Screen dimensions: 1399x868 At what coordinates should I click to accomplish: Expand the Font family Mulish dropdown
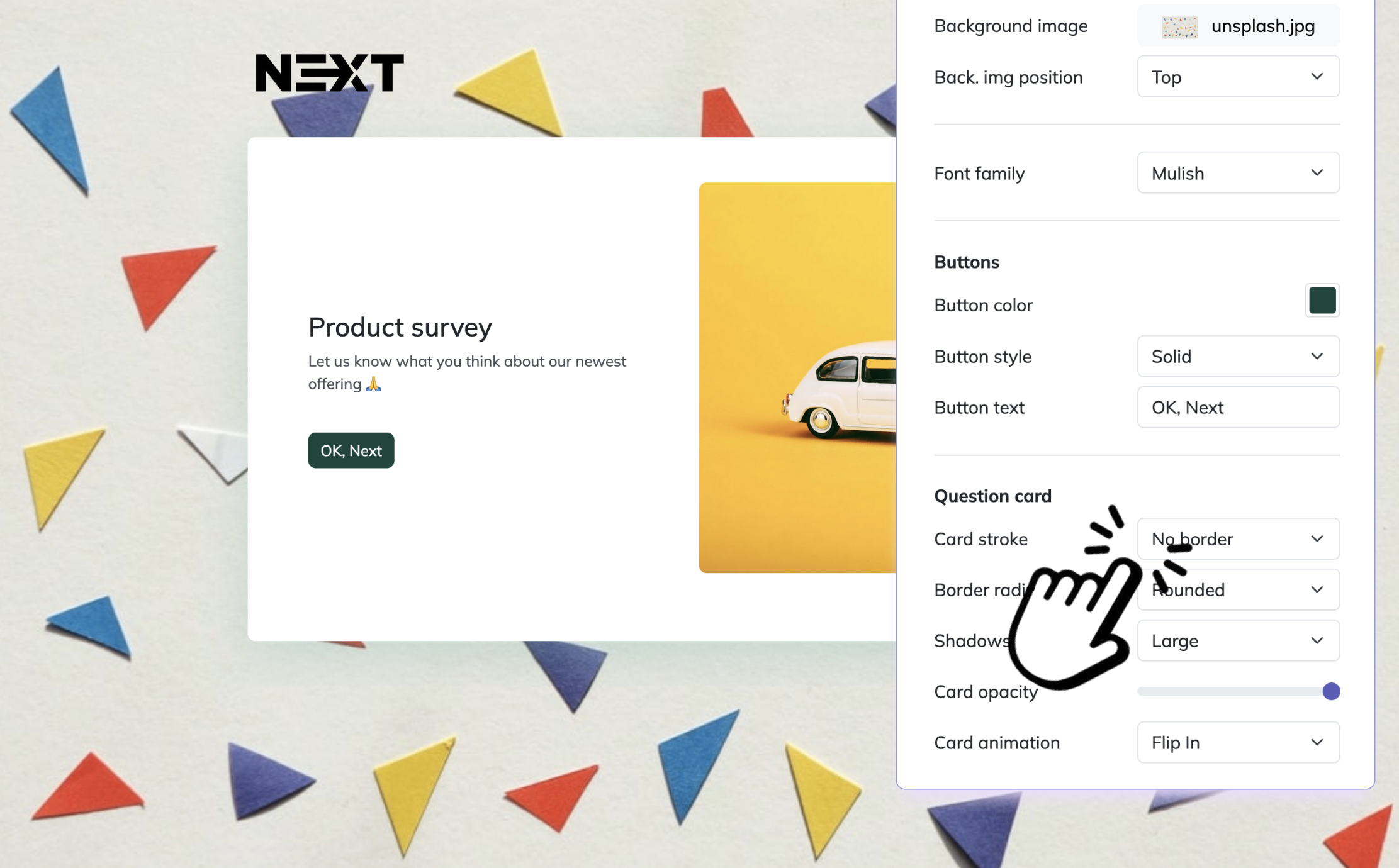point(1237,173)
